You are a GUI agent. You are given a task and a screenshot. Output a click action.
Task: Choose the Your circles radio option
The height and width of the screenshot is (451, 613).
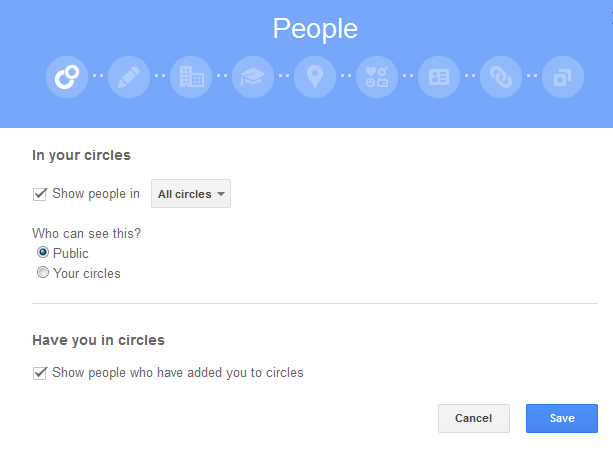(x=43, y=272)
